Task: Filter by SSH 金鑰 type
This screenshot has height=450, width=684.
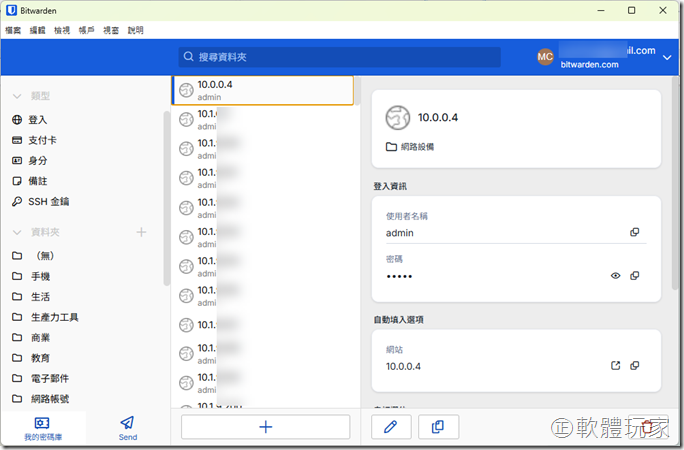Action: (49, 201)
